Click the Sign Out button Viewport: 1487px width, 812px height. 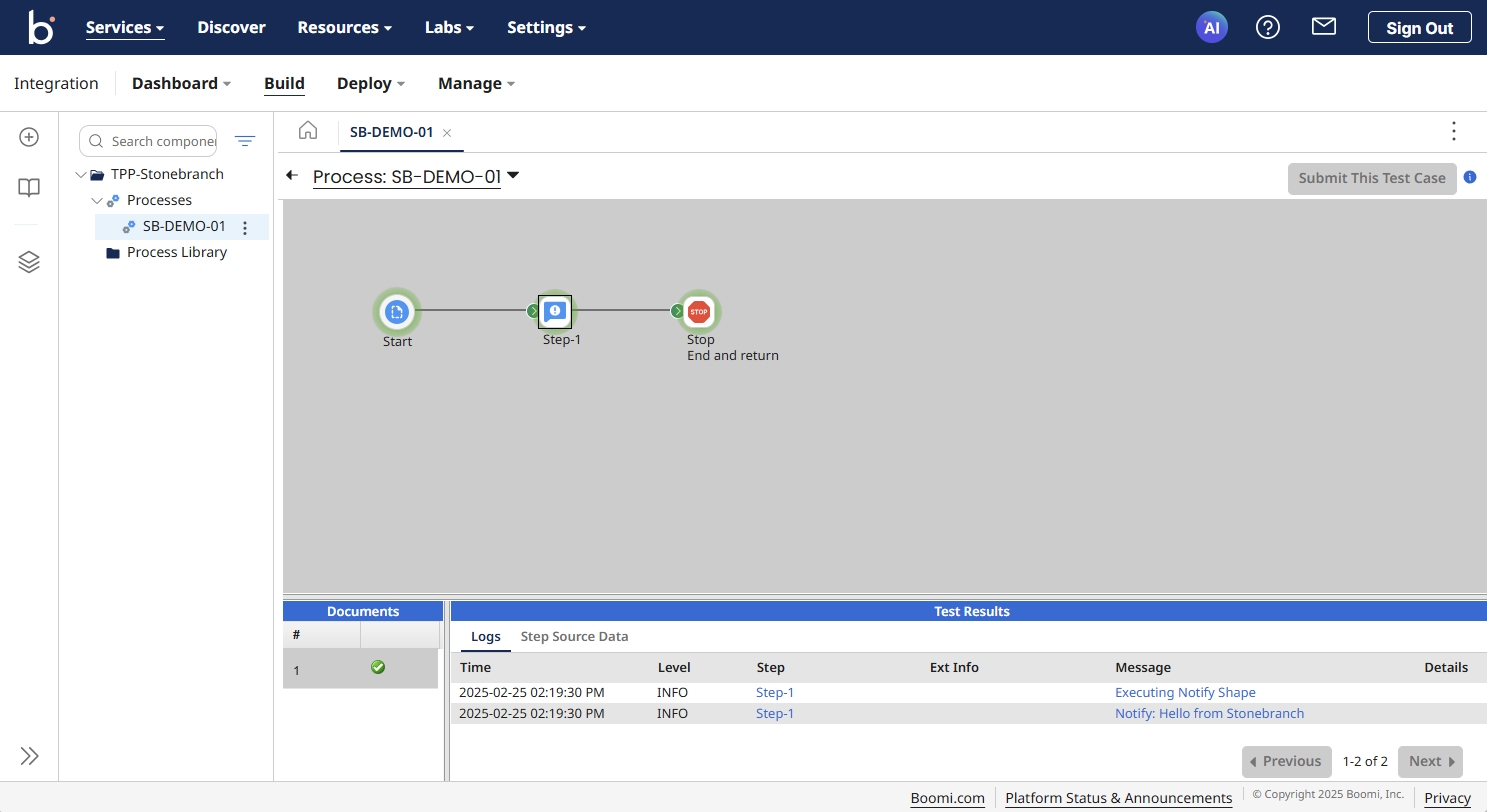(1419, 28)
